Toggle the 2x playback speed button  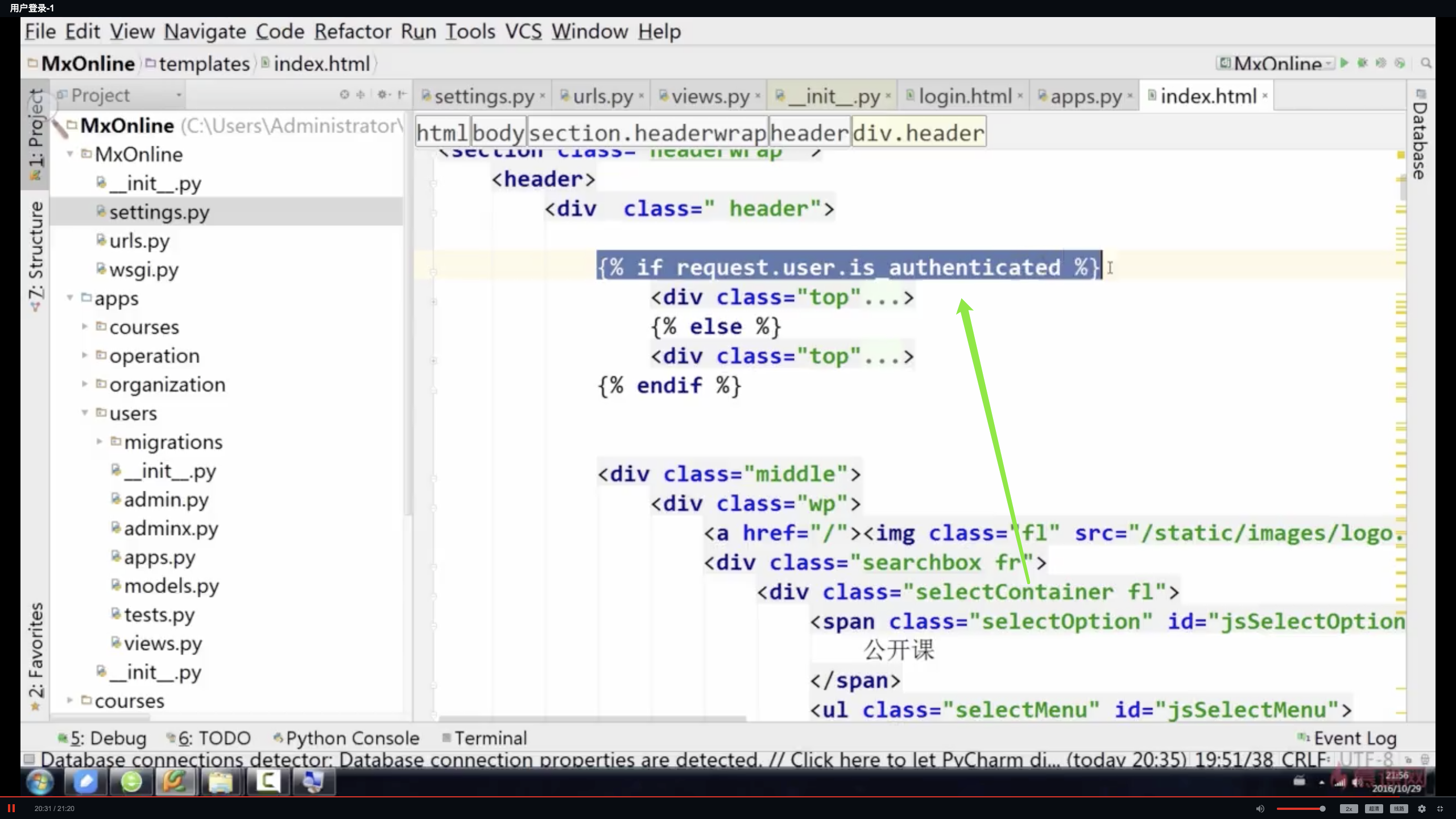[x=1349, y=808]
